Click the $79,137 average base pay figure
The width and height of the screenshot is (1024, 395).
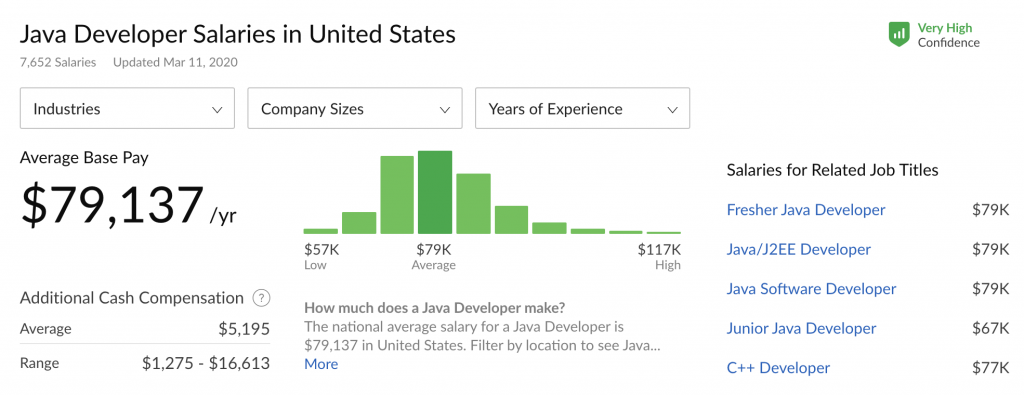tap(112, 206)
